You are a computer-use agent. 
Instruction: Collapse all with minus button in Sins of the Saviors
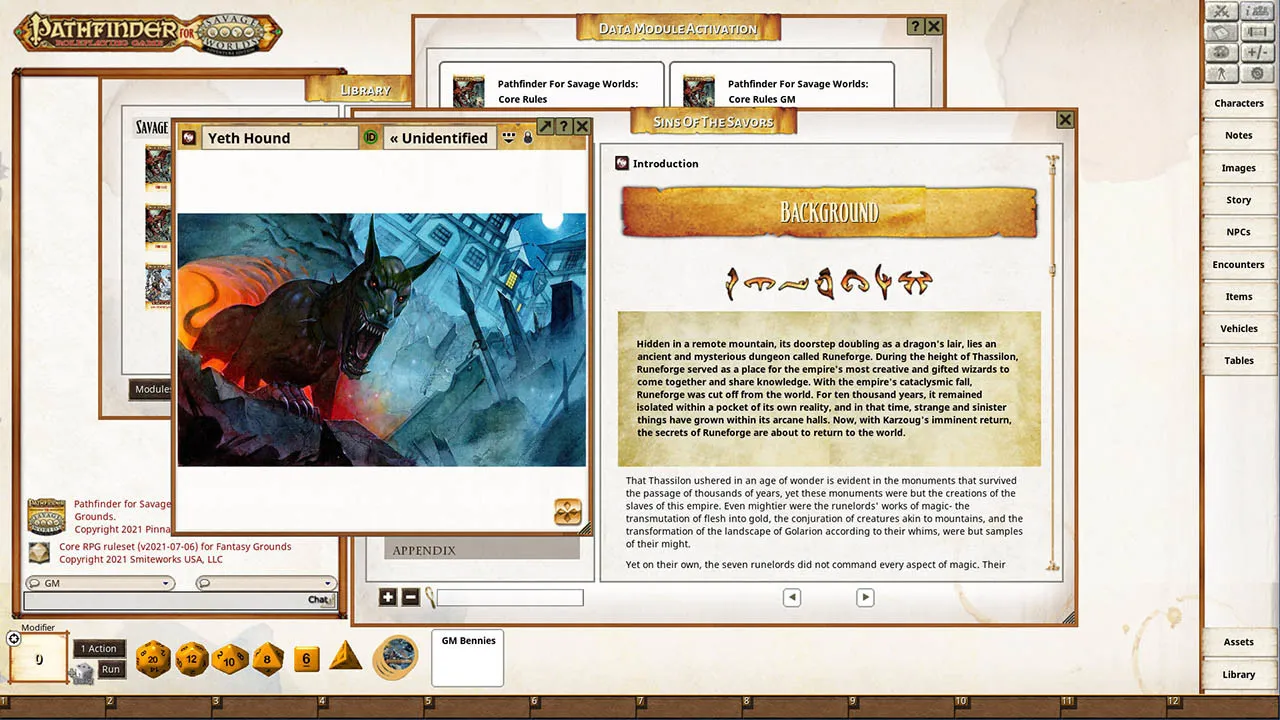410,597
